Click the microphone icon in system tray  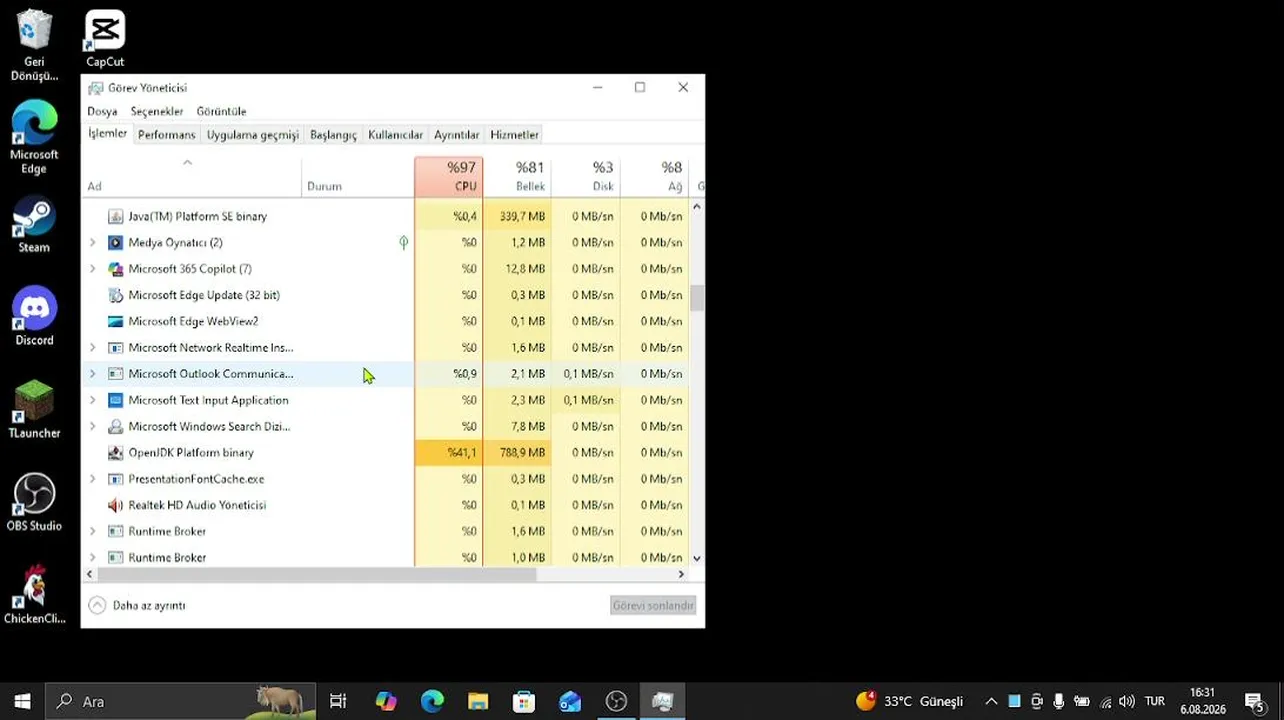(x=1058, y=701)
